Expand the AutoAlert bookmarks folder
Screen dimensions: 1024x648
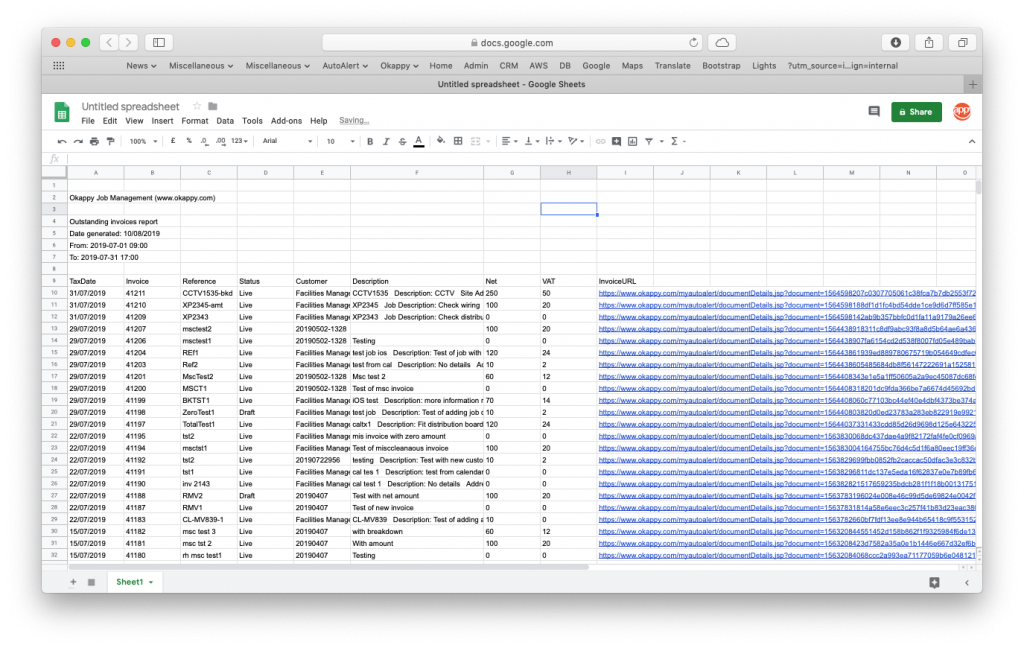(345, 66)
